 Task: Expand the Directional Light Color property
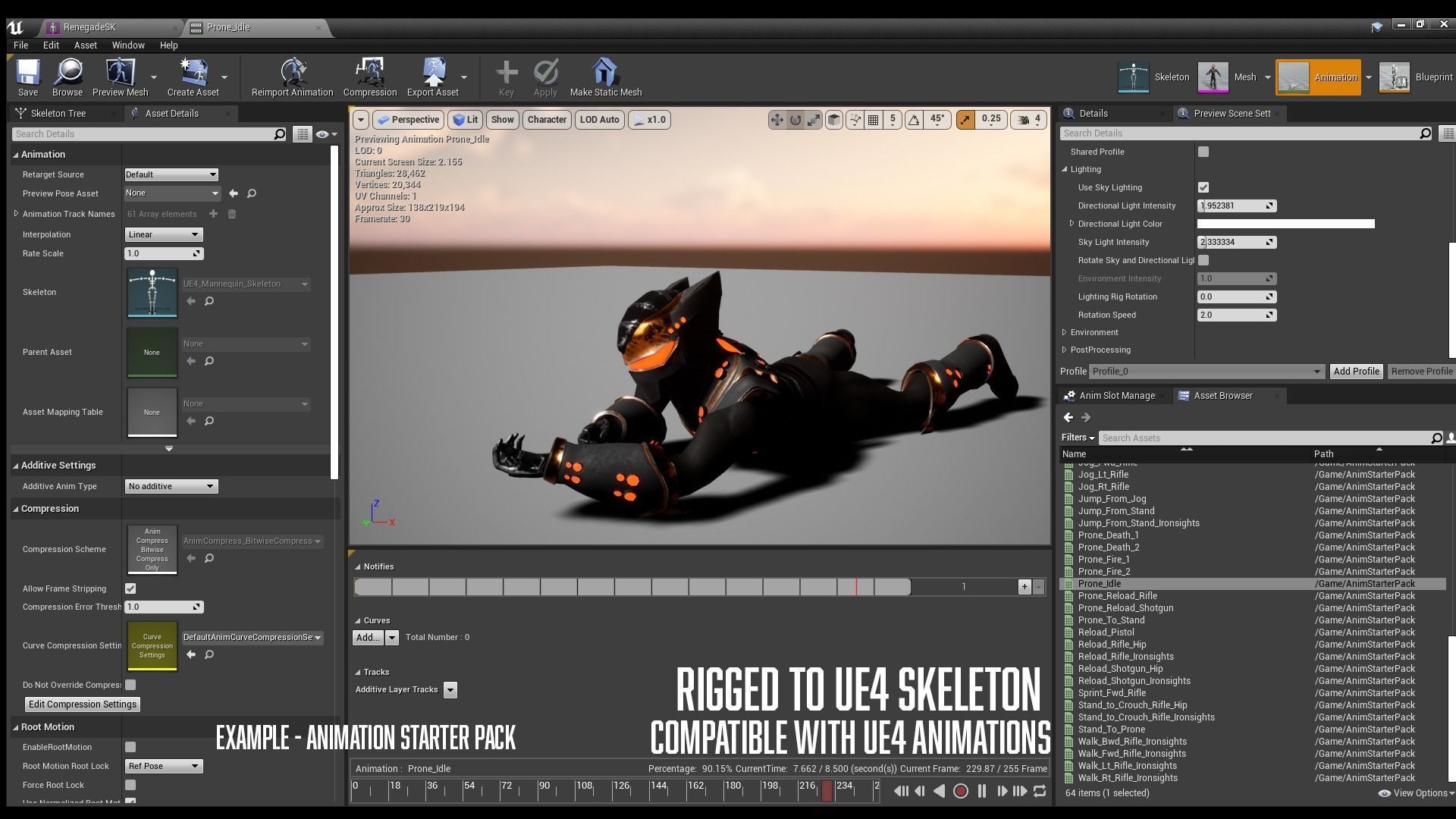1072,224
